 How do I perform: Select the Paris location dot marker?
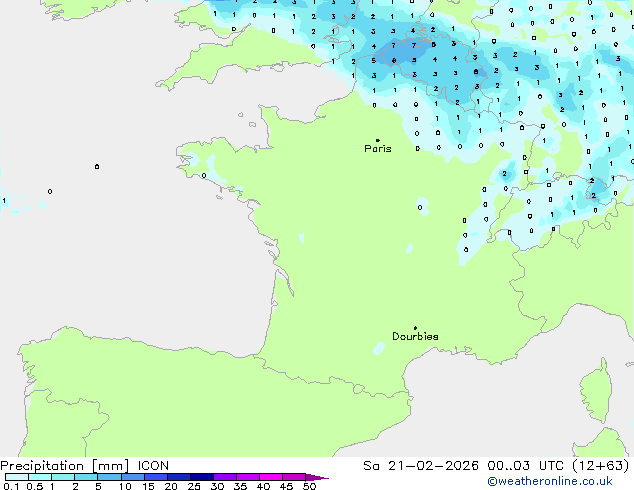coord(378,140)
